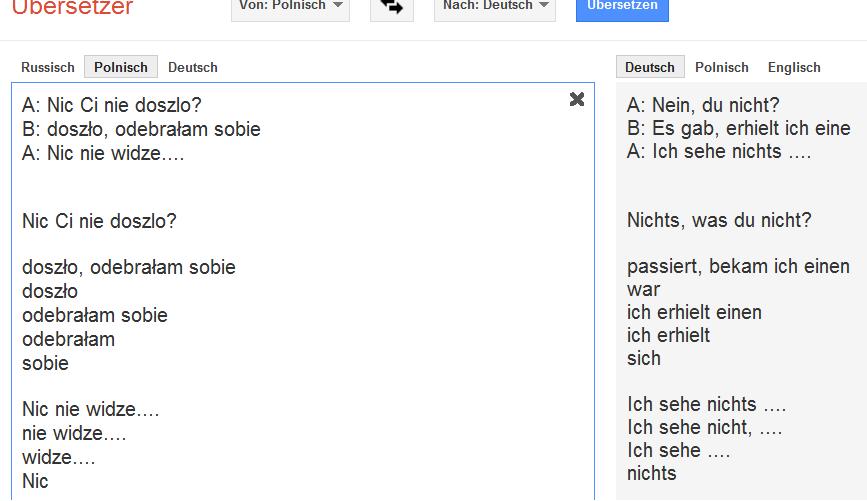Image resolution: width=867 pixels, height=501 pixels.
Task: Select Russisch as source language
Action: (x=48, y=67)
